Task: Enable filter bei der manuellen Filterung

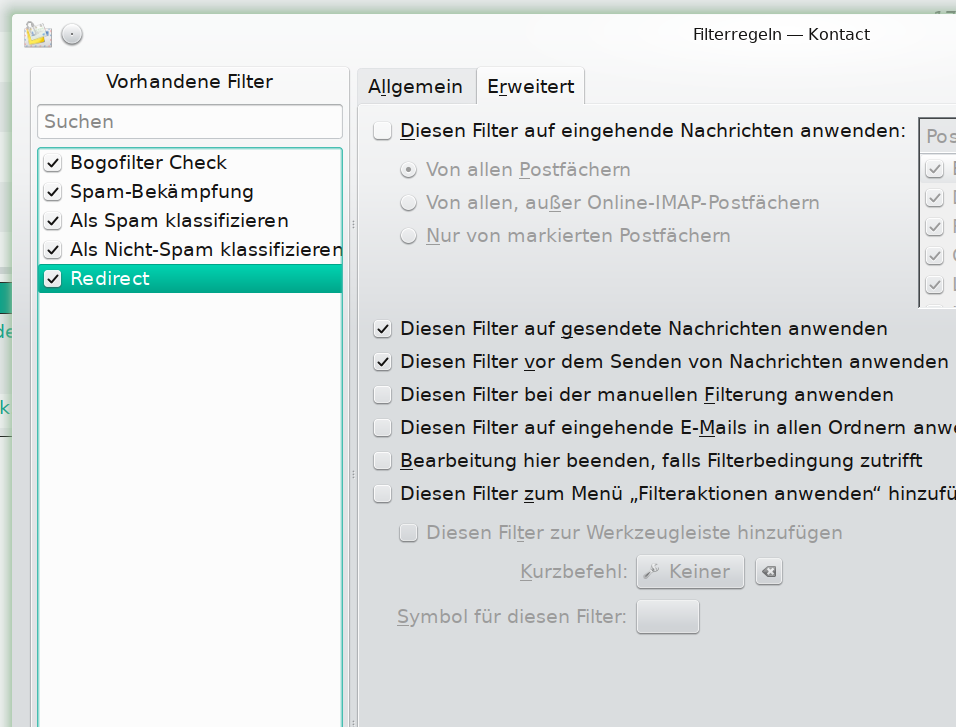Action: pyautogui.click(x=382, y=395)
